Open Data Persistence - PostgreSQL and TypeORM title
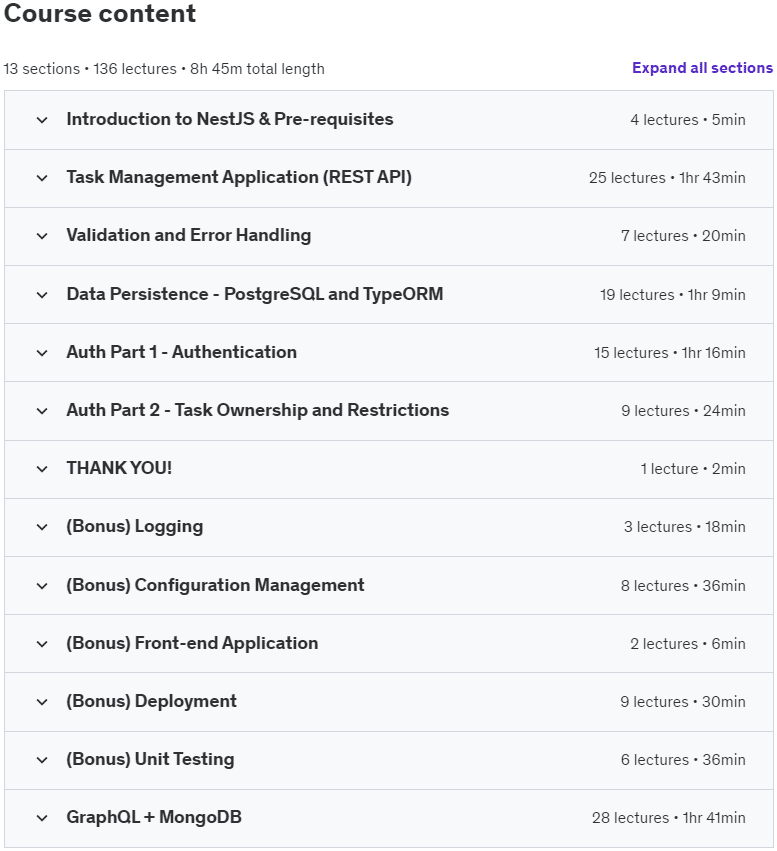777x851 pixels. click(254, 294)
